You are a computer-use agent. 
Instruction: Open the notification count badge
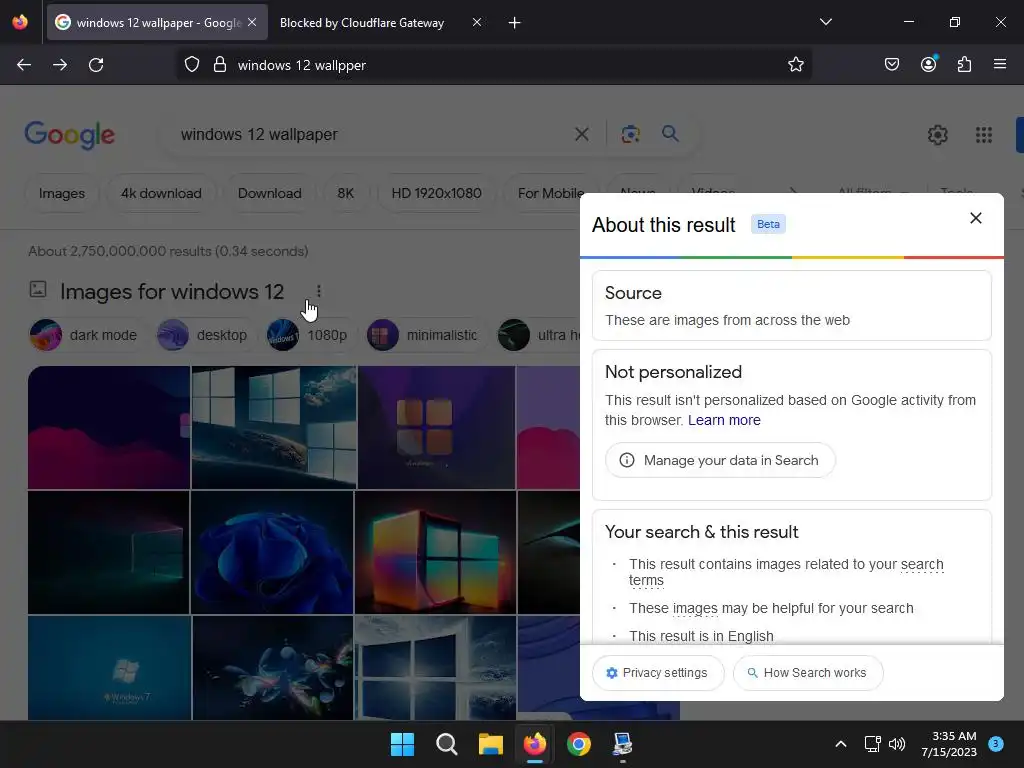click(x=996, y=744)
